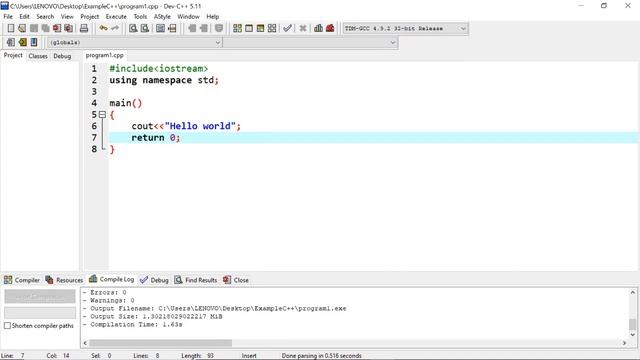This screenshot has height=360, width=640.
Task: Click line number 3 in the gutter
Action: click(94, 91)
